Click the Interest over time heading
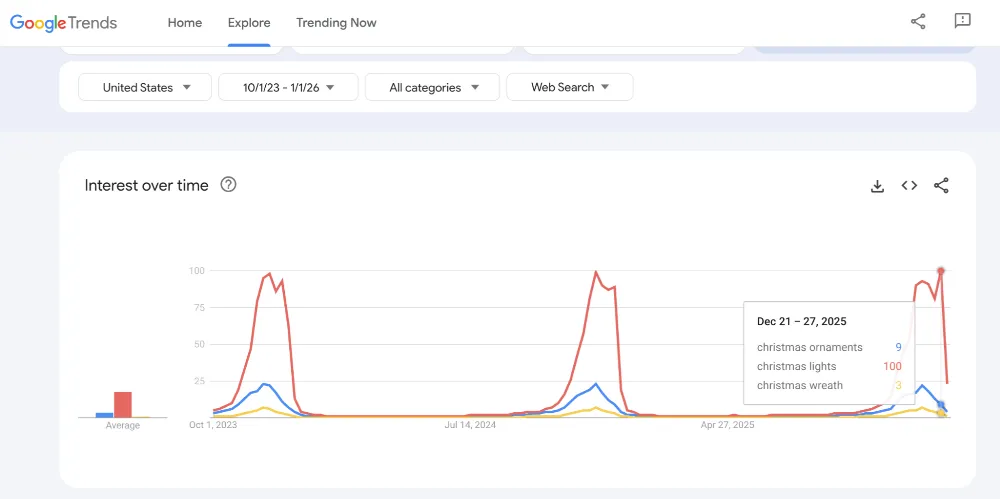 point(147,186)
